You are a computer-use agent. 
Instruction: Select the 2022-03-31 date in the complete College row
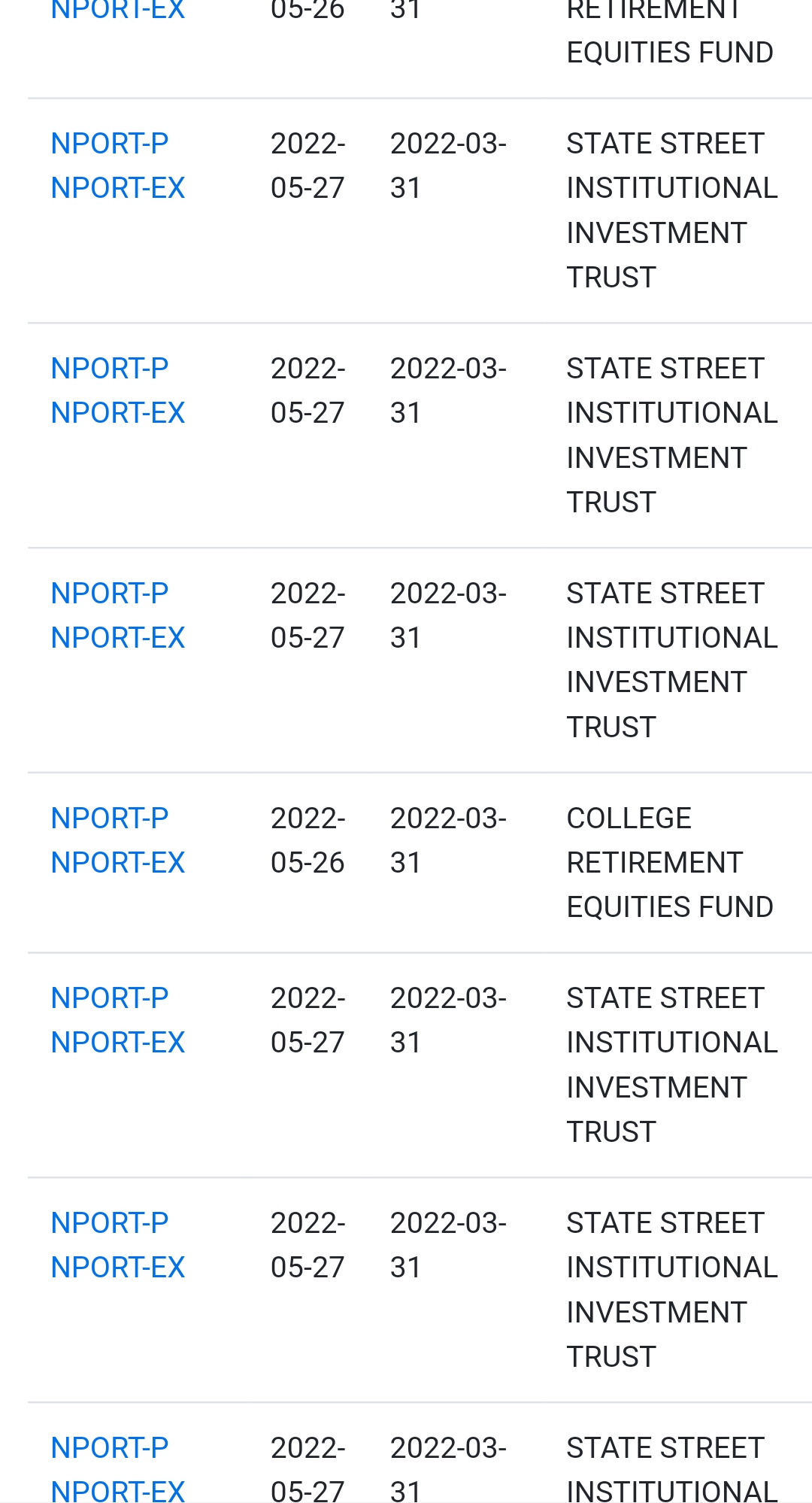point(449,840)
